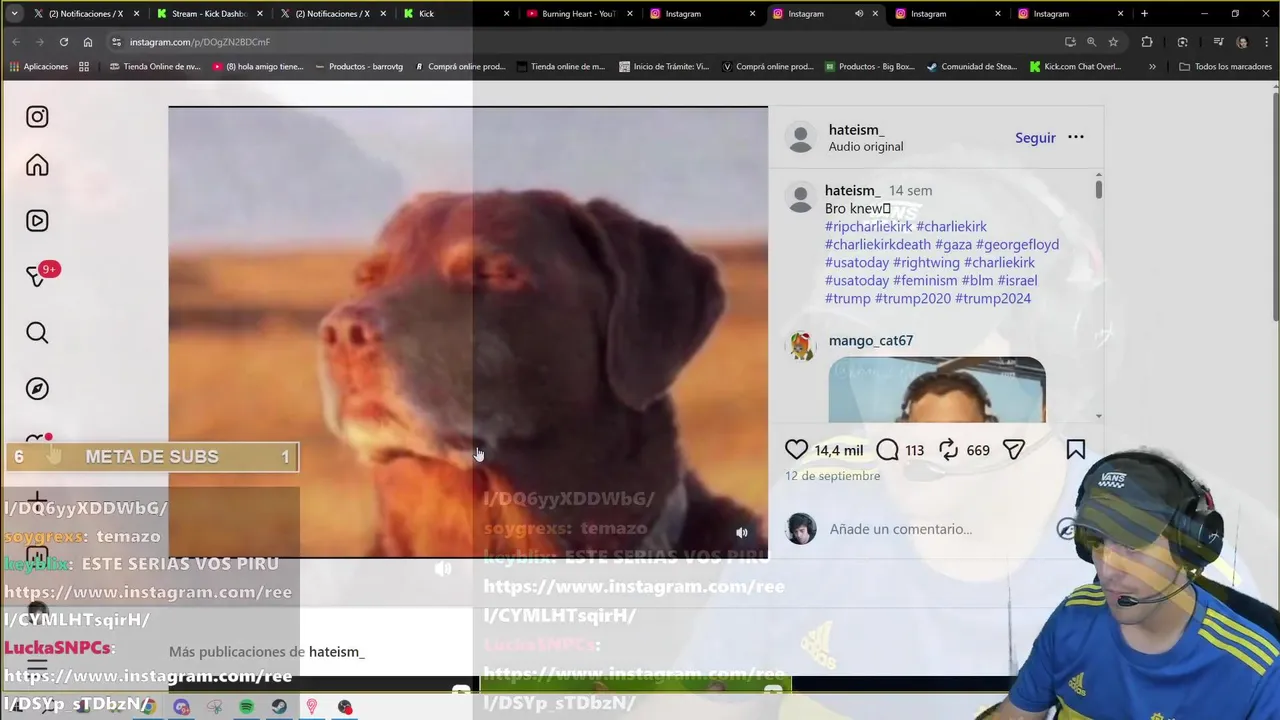Open #ripcharliekirk hashtag
Viewport: 1280px width, 720px height.
pos(868,226)
